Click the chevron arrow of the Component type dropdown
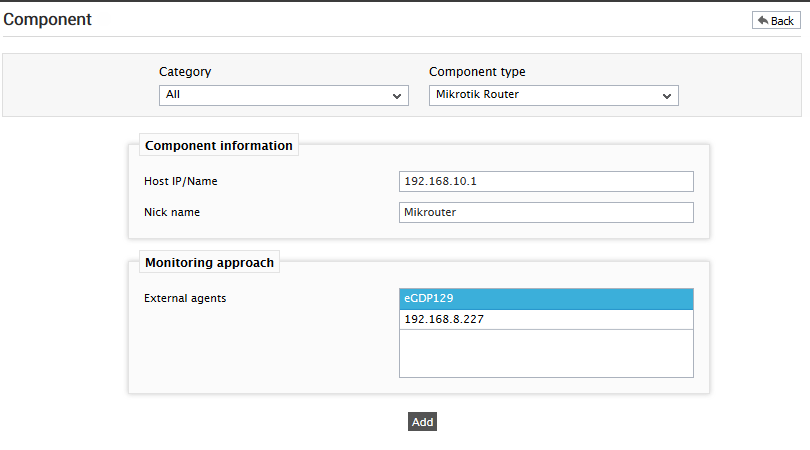 (x=667, y=96)
